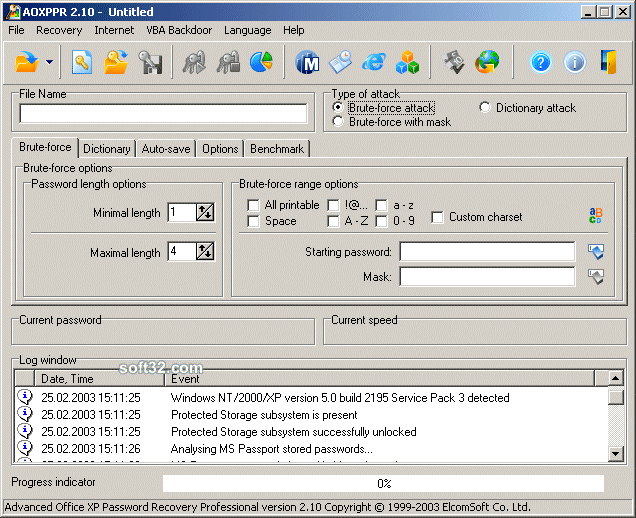Click the info icon of the Protected Storage present row

25,414
